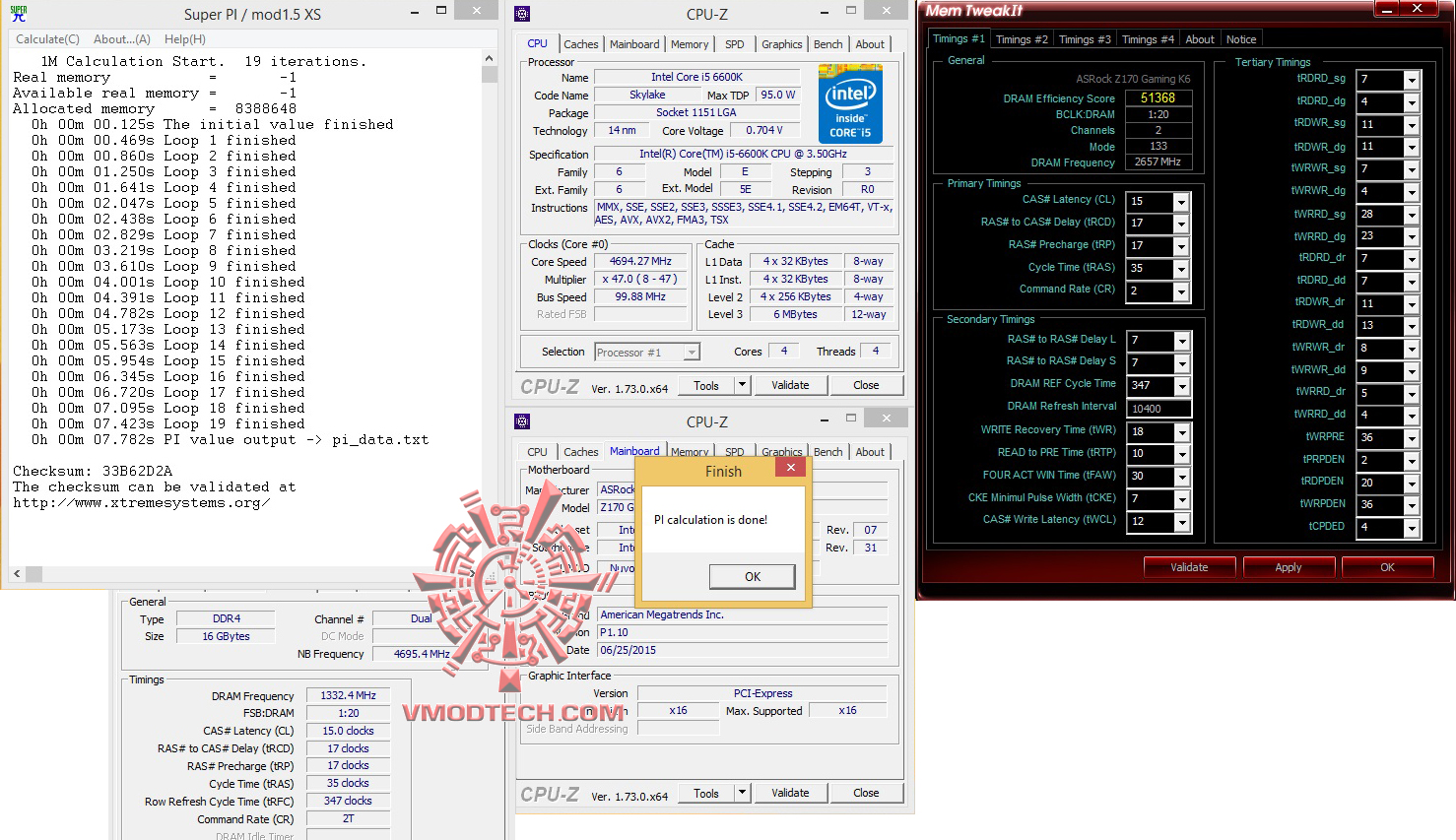The image size is (1456, 840).
Task: Expand the RAS# Precharge (tRP) dropdown
Action: [x=1181, y=246]
